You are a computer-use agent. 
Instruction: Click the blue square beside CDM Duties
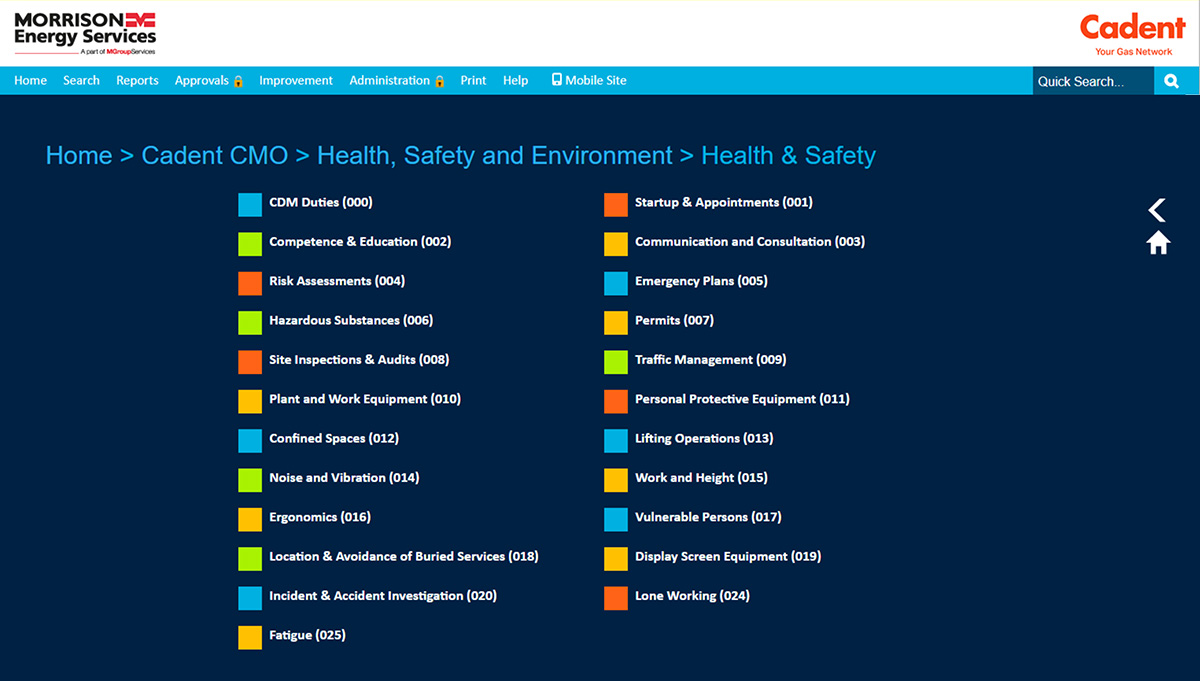pyautogui.click(x=250, y=204)
